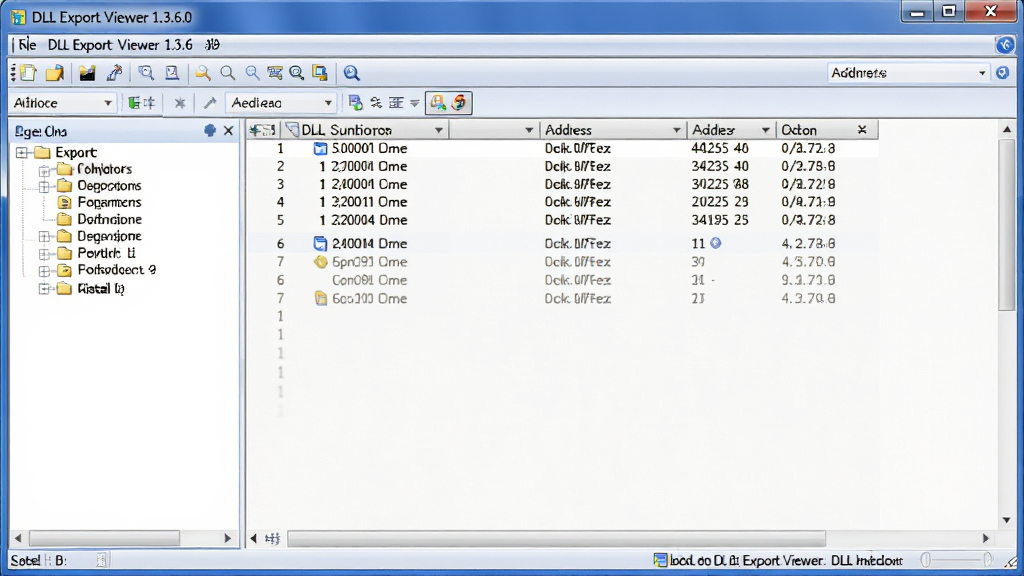
Task: Click the gray asterisk toolbar icon
Action: (x=180, y=103)
